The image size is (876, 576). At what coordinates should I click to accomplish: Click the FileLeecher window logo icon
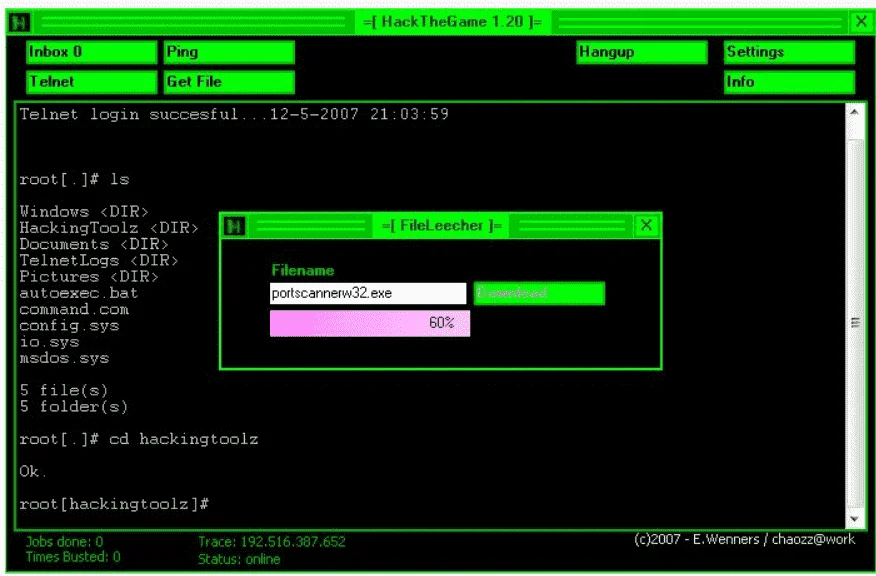[234, 226]
